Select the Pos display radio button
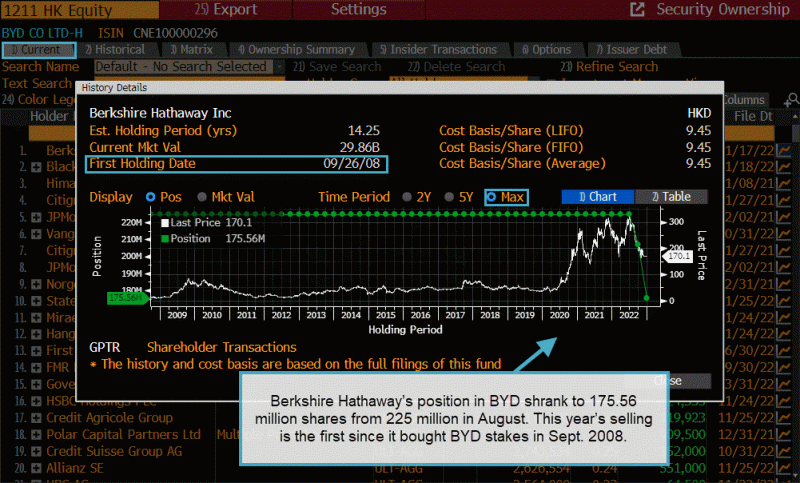Viewport: 800px width, 483px height. coord(151,197)
